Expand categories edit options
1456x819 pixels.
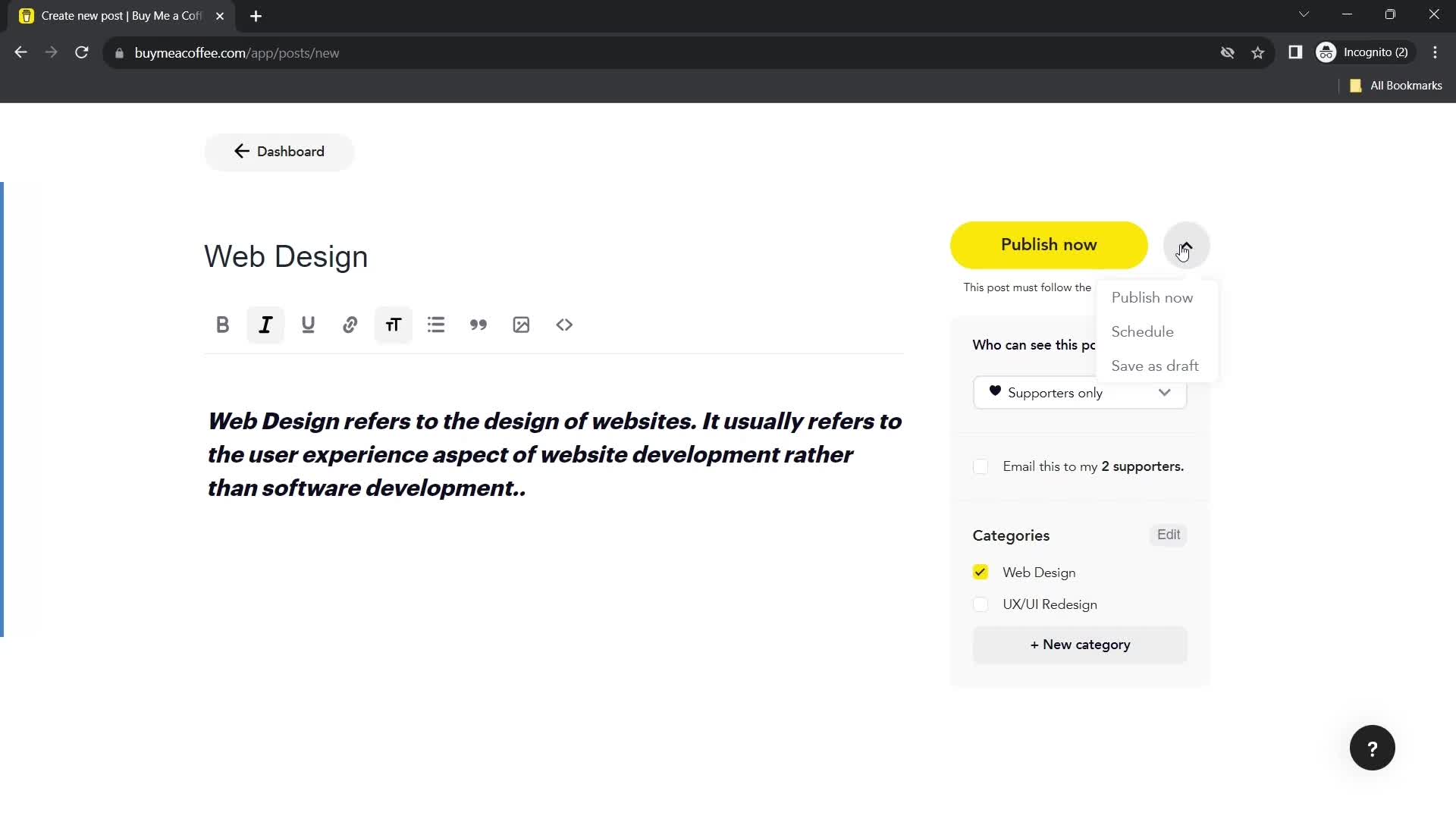pyautogui.click(x=1168, y=534)
